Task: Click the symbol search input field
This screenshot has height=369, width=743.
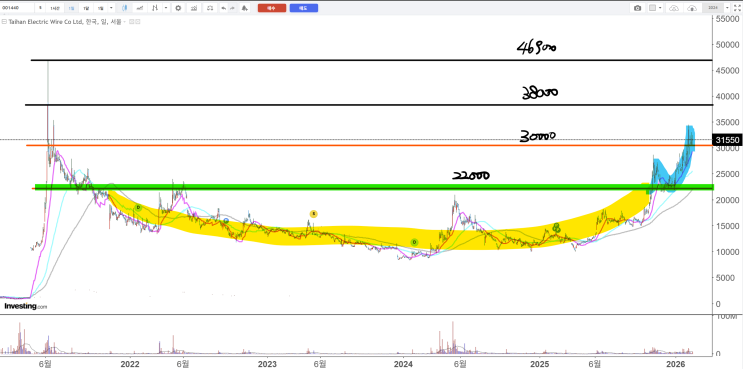Action: (x=17, y=8)
